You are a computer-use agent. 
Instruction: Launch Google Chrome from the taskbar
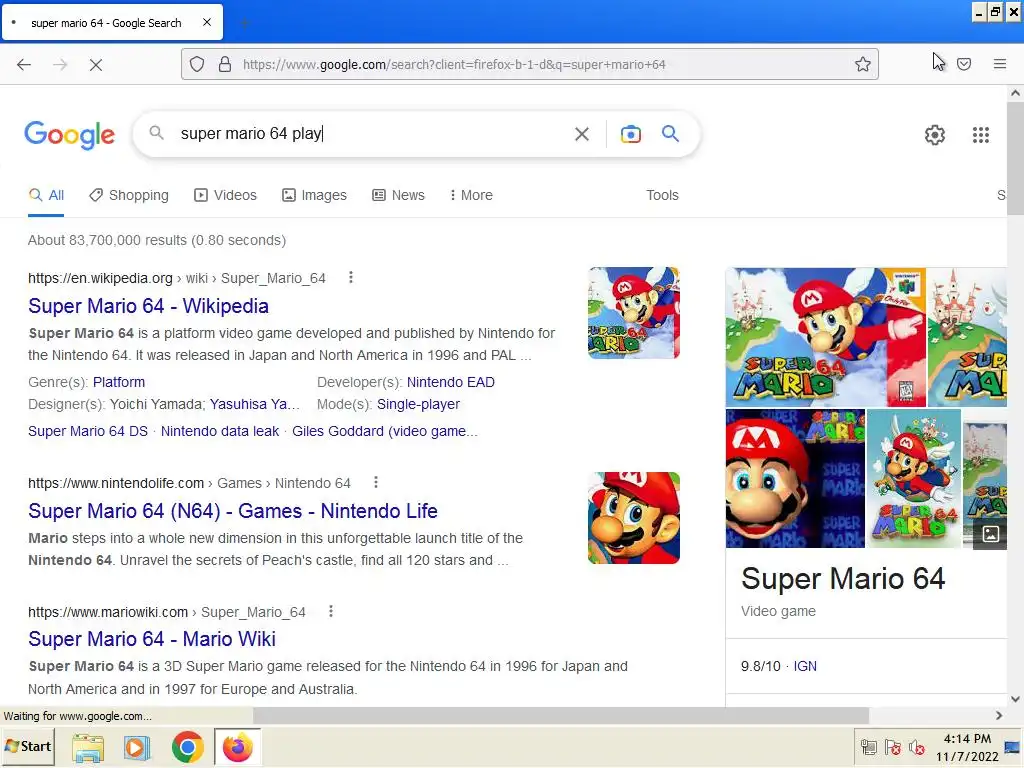tap(187, 748)
